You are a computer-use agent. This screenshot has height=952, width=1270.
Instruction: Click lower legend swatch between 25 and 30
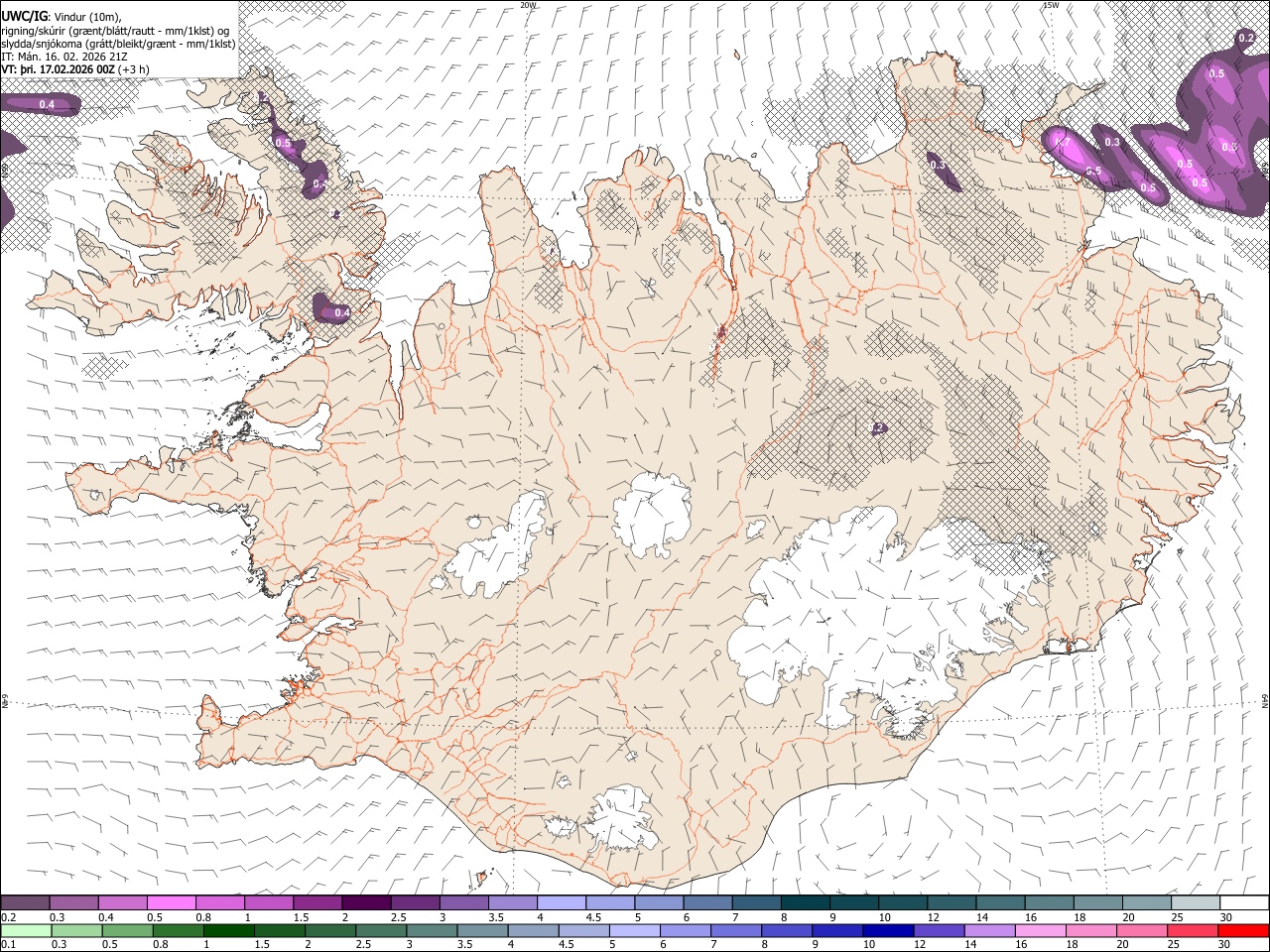pyautogui.click(x=1192, y=930)
